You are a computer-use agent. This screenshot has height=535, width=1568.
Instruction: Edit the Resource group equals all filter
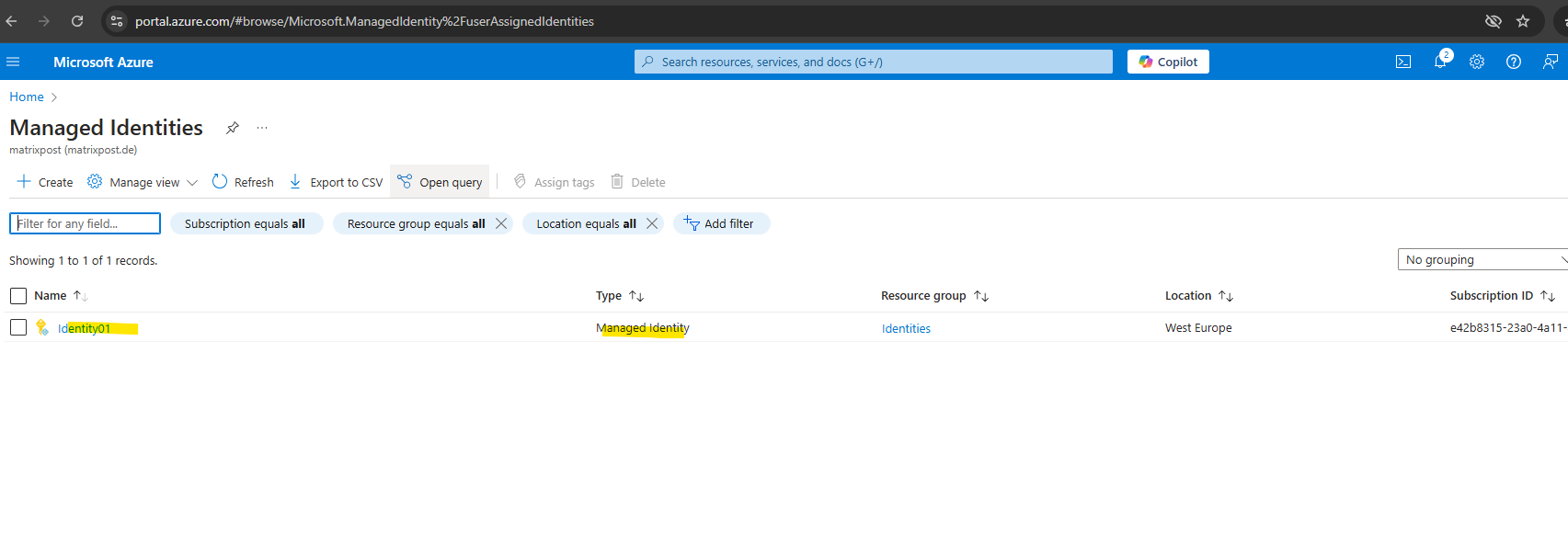click(416, 223)
